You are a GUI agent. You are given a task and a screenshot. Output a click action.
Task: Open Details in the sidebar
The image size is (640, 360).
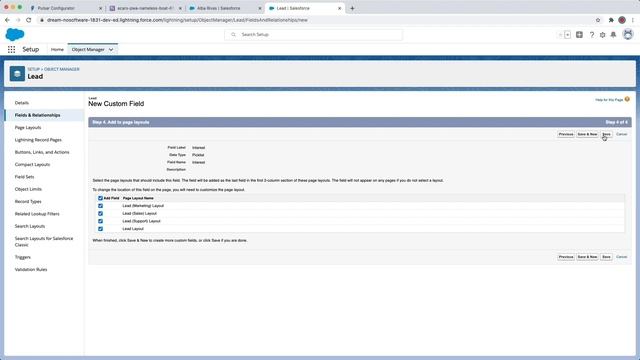[22, 103]
